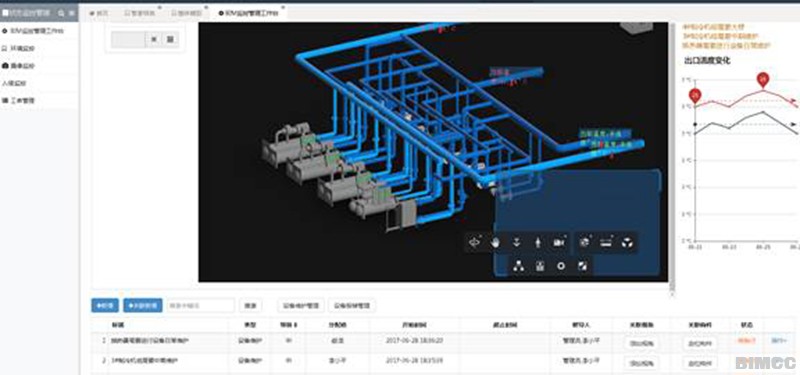Select the orbit rotate tool in viewer toolbar

click(475, 243)
